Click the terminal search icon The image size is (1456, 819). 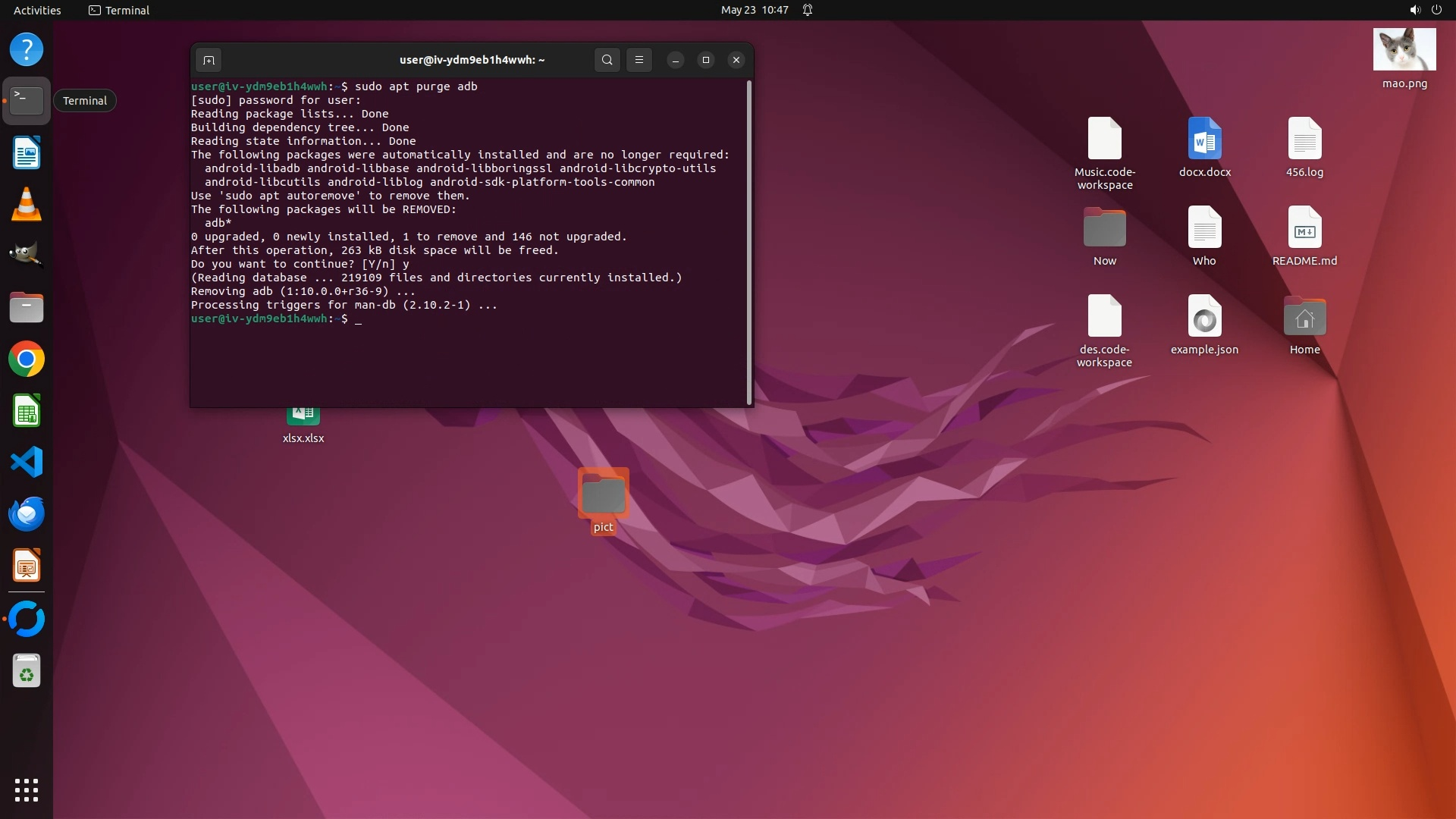coord(607,60)
